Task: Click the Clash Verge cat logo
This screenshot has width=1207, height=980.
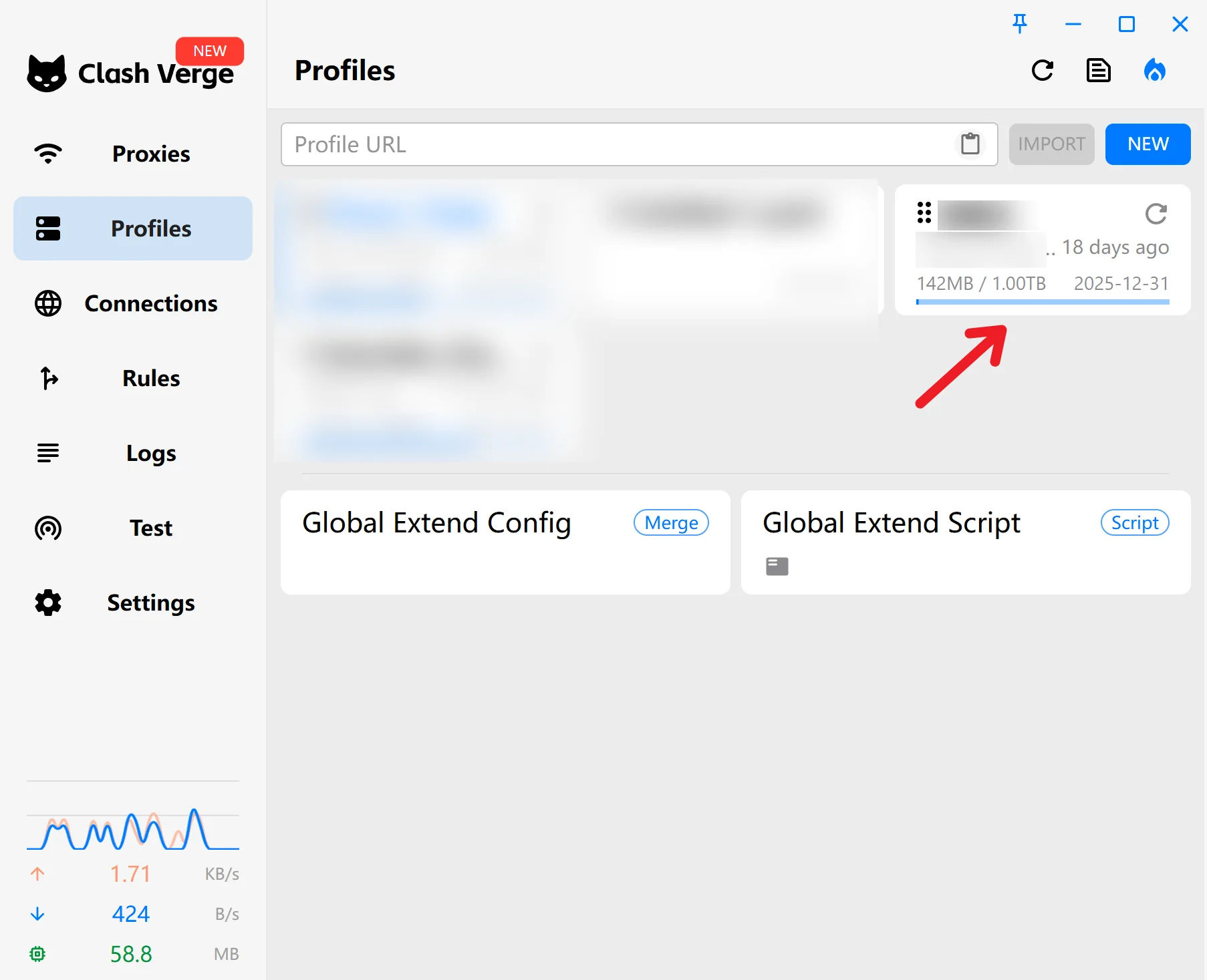Action: tap(47, 73)
